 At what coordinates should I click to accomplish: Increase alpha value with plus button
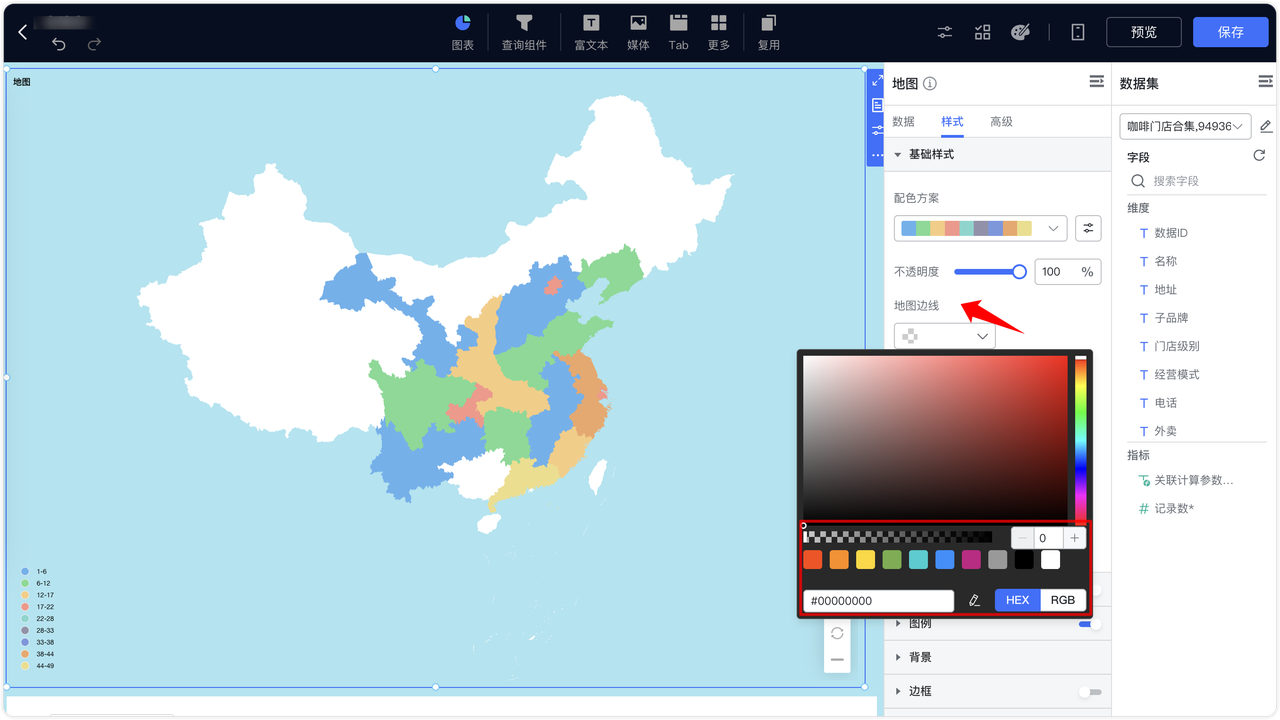click(1075, 538)
